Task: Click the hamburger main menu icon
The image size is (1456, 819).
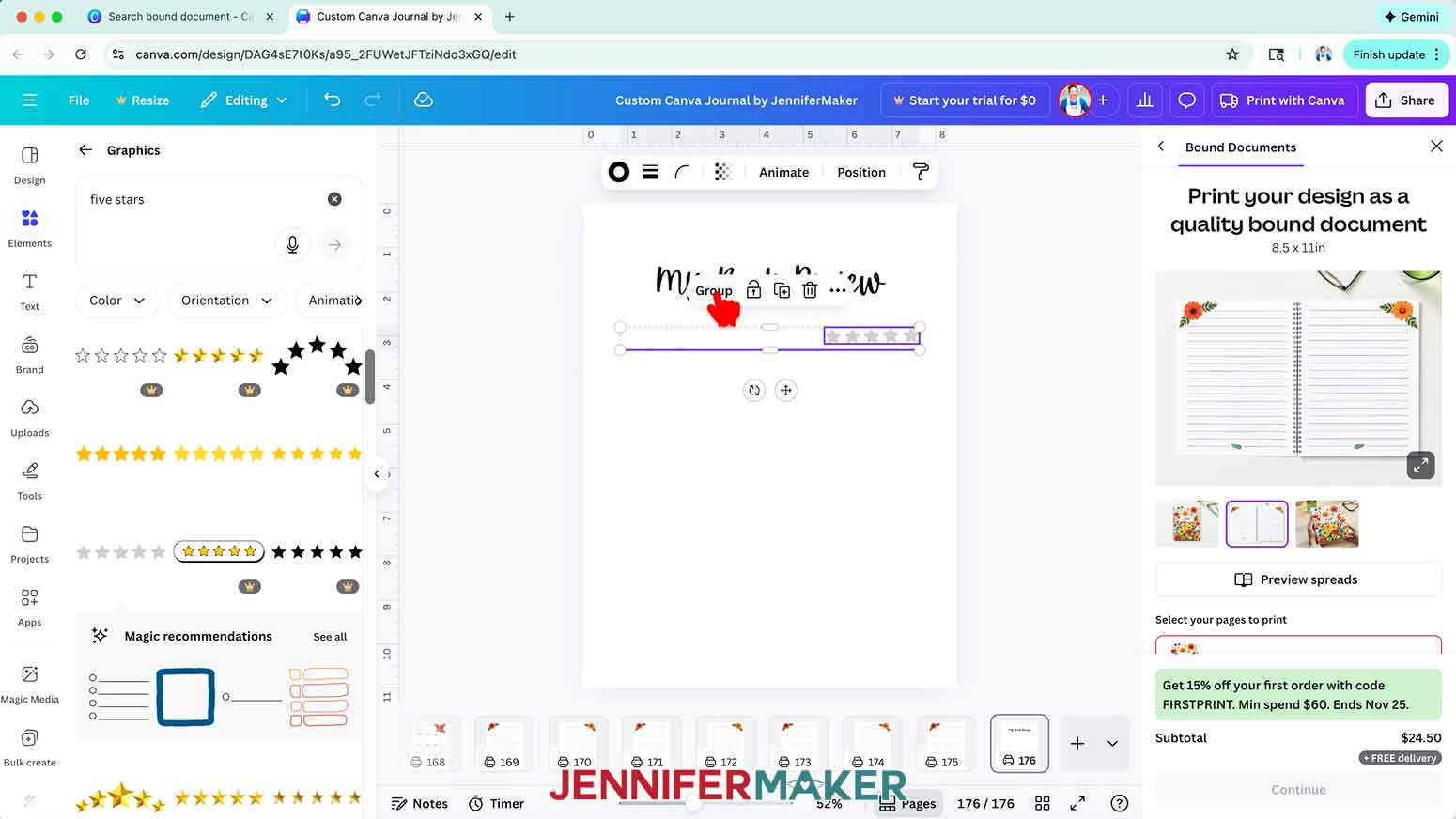Action: click(x=29, y=100)
